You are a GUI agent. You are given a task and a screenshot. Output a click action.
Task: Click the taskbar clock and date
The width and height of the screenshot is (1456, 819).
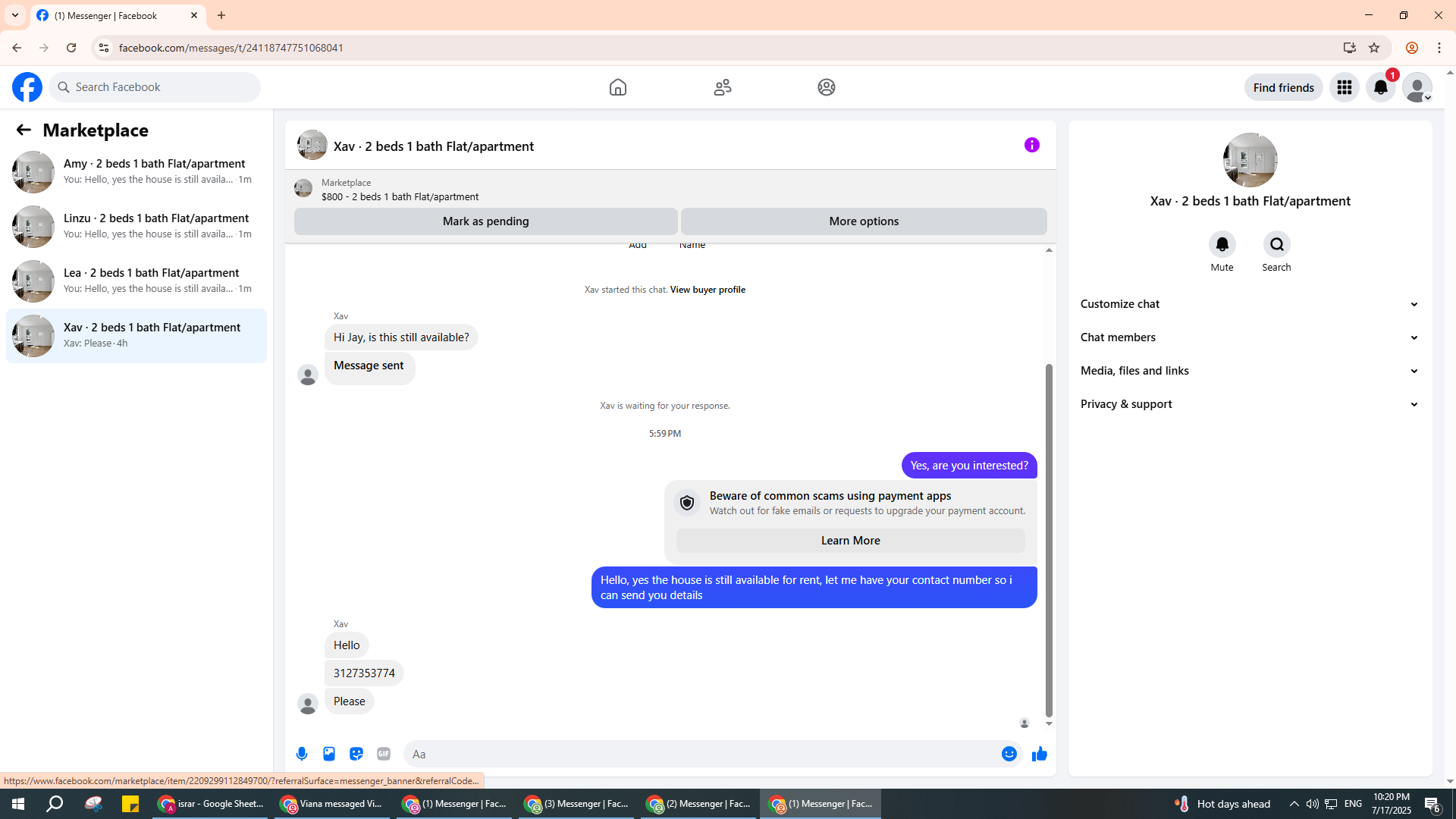point(1392,804)
